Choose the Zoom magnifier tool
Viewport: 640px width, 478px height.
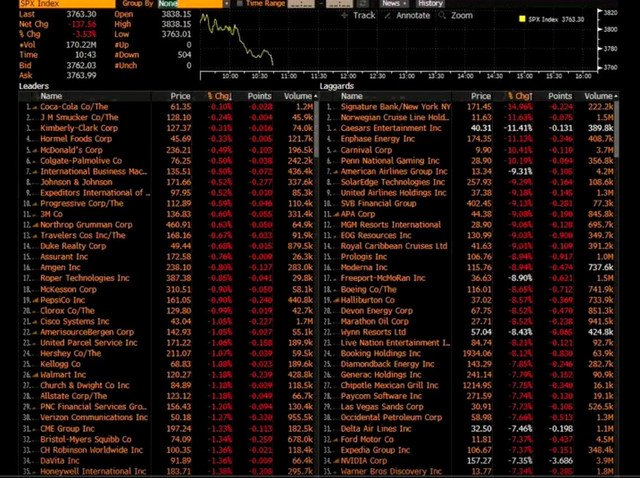coord(456,16)
